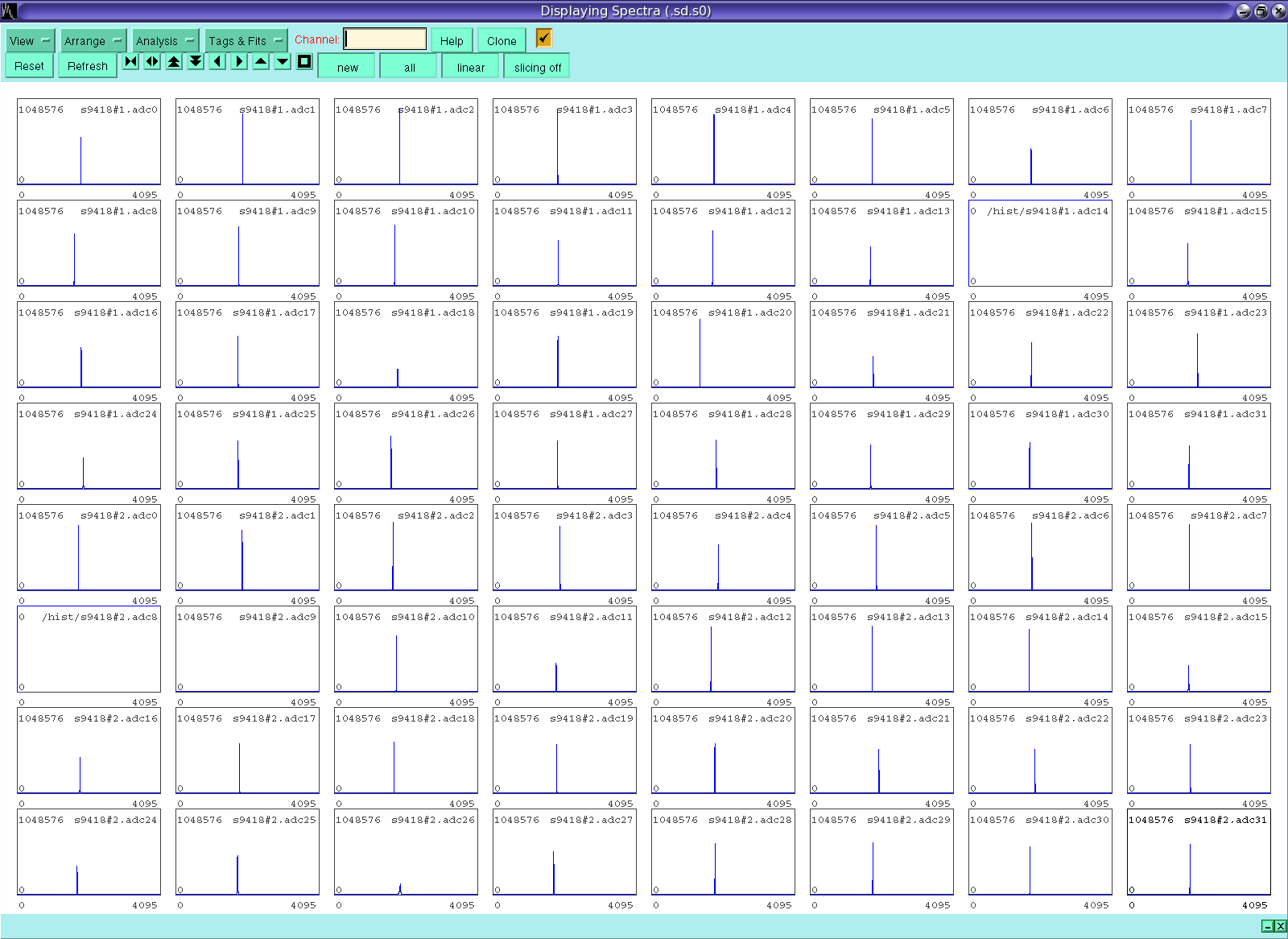
Task: Click the hollow square full-view icon
Action: click(304, 62)
